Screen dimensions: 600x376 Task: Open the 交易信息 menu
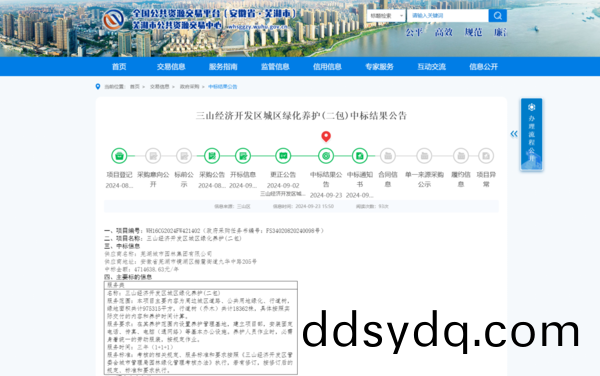pos(171,67)
